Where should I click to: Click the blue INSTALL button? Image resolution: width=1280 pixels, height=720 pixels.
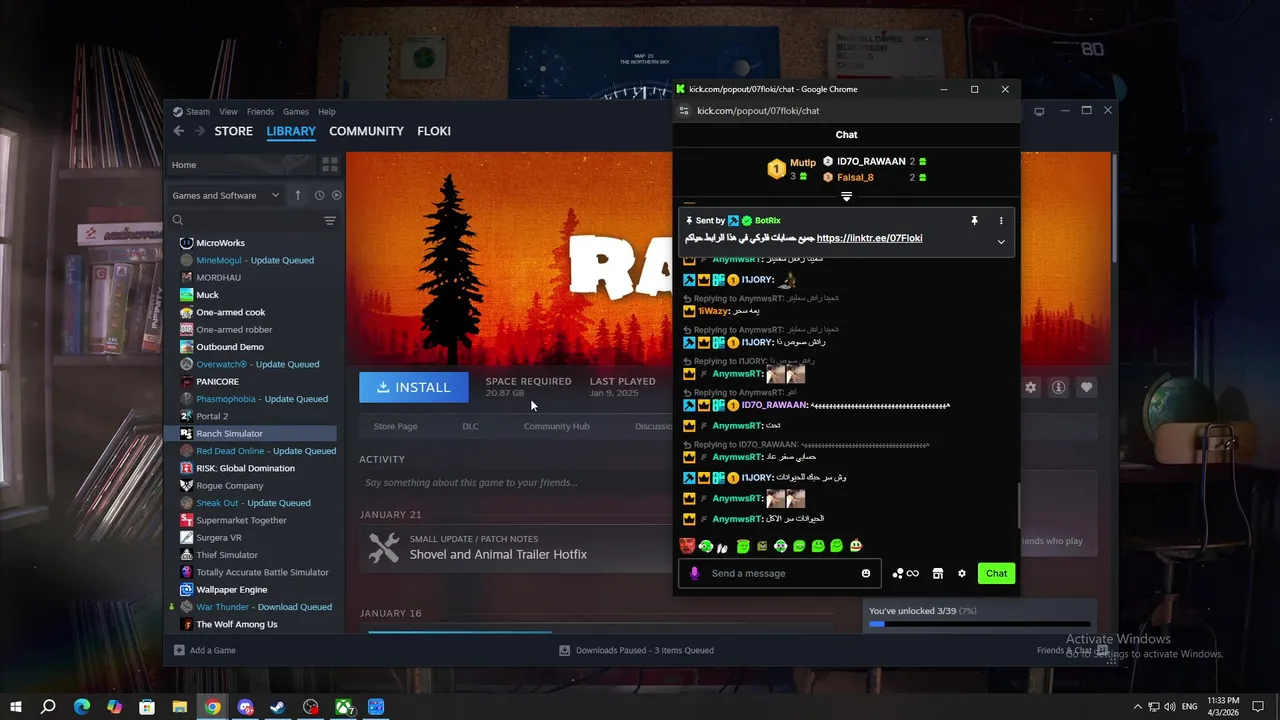[414, 387]
